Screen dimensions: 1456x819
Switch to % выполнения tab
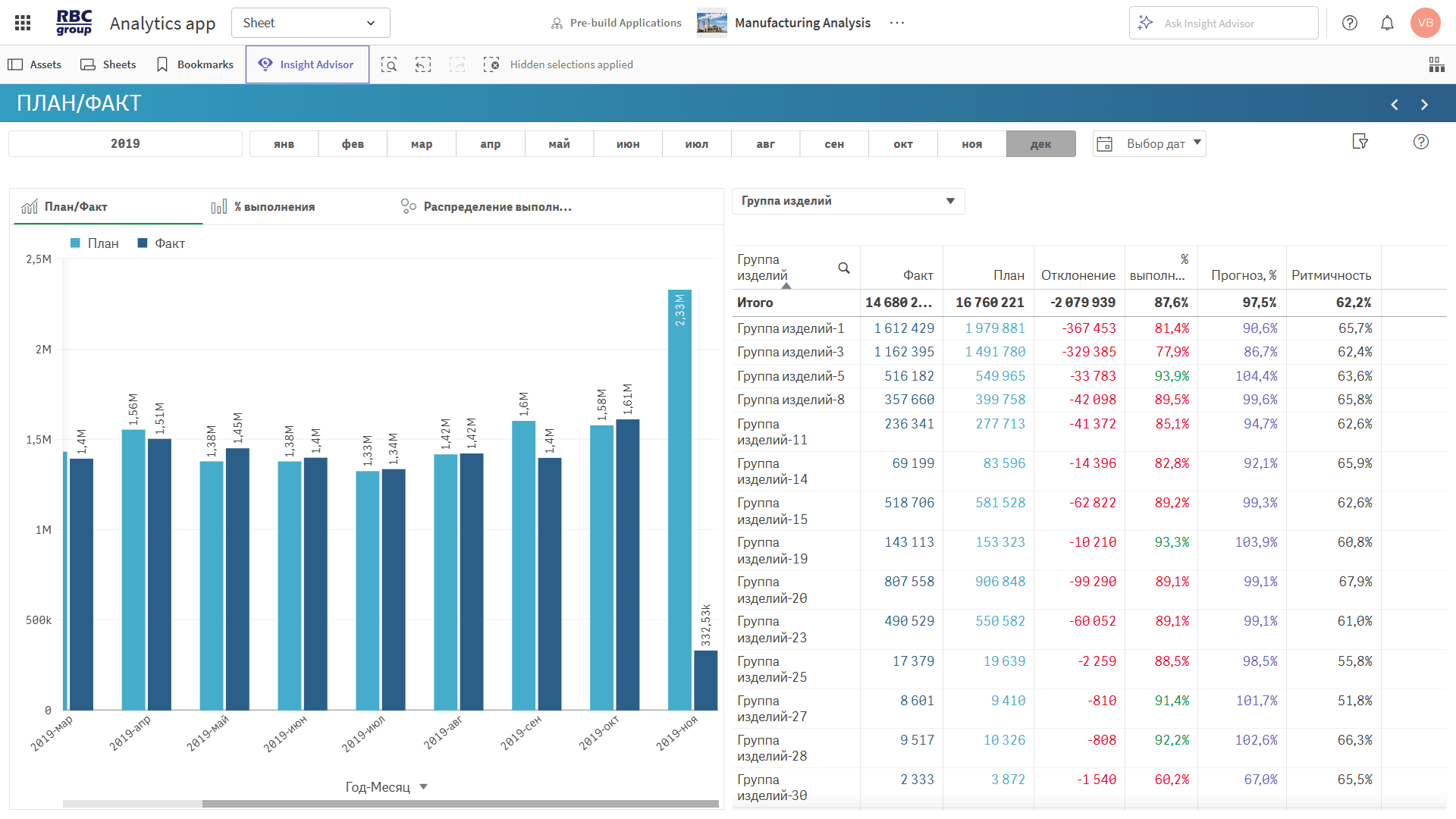(x=263, y=207)
